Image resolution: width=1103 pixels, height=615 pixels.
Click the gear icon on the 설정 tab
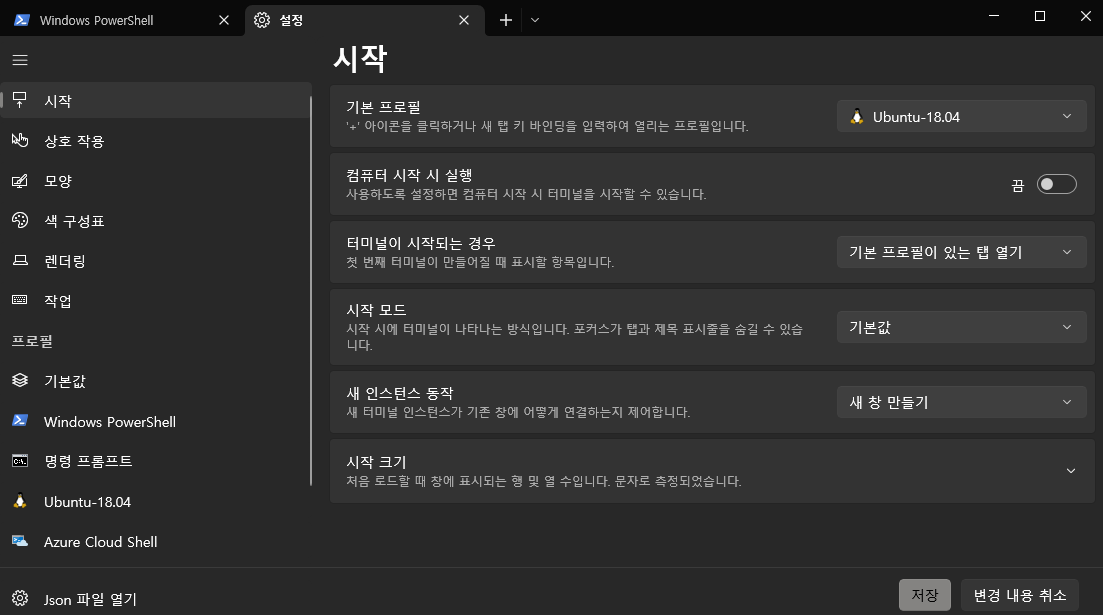[x=262, y=20]
